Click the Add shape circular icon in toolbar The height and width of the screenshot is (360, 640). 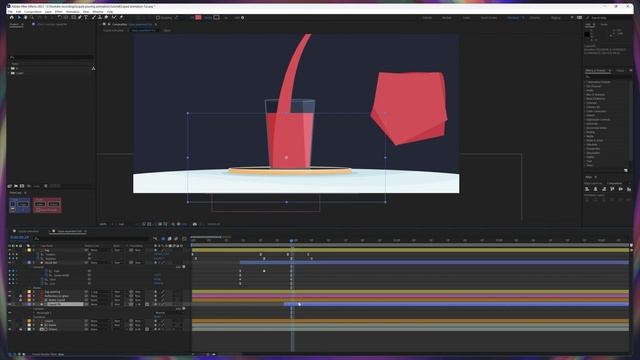[x=242, y=18]
